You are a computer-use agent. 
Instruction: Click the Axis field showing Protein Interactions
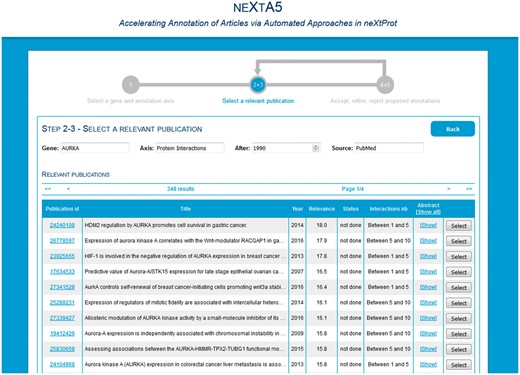click(x=190, y=148)
